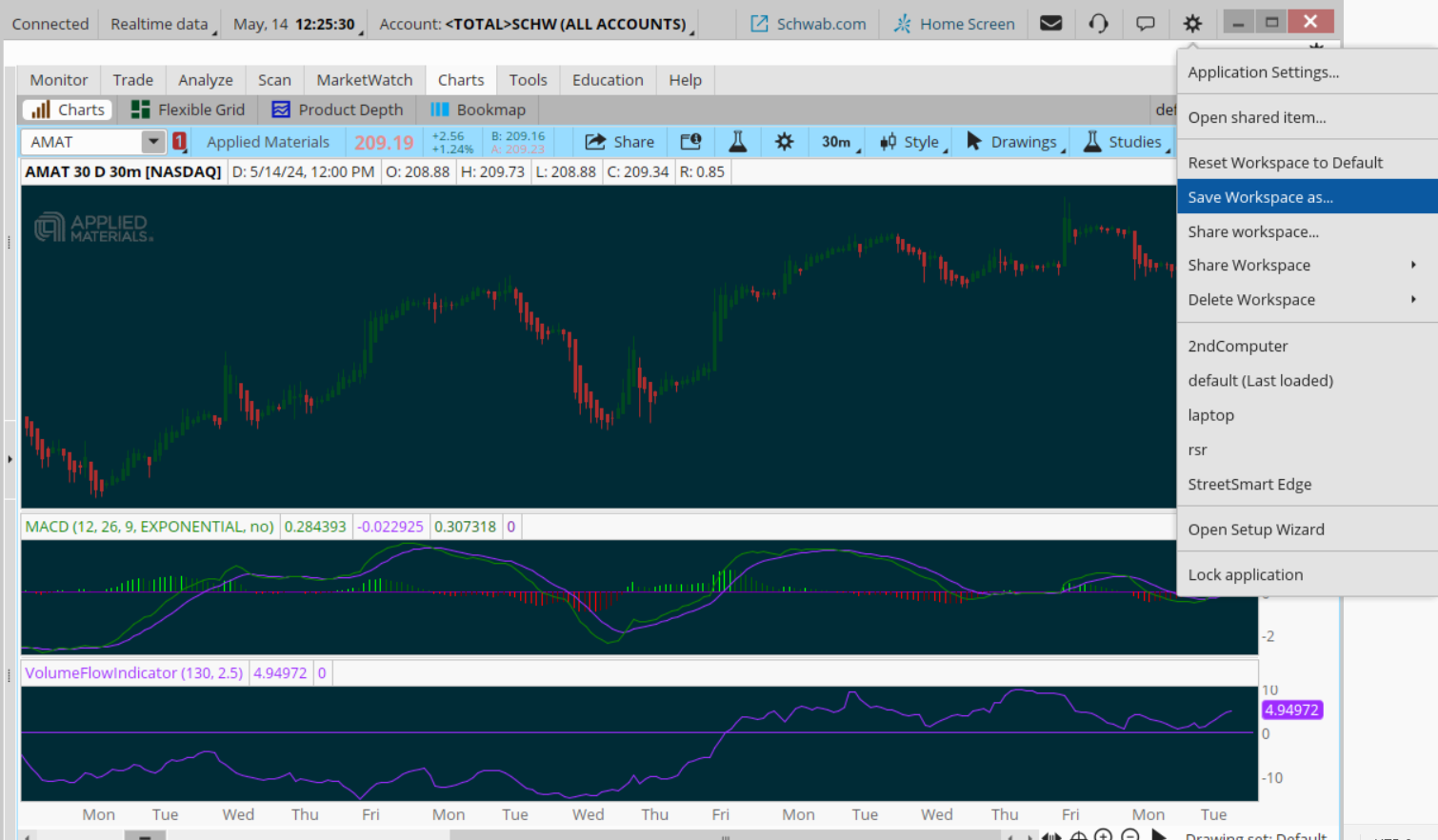Click the date and time display May 14
This screenshot has height=840, width=1438.
point(293,24)
